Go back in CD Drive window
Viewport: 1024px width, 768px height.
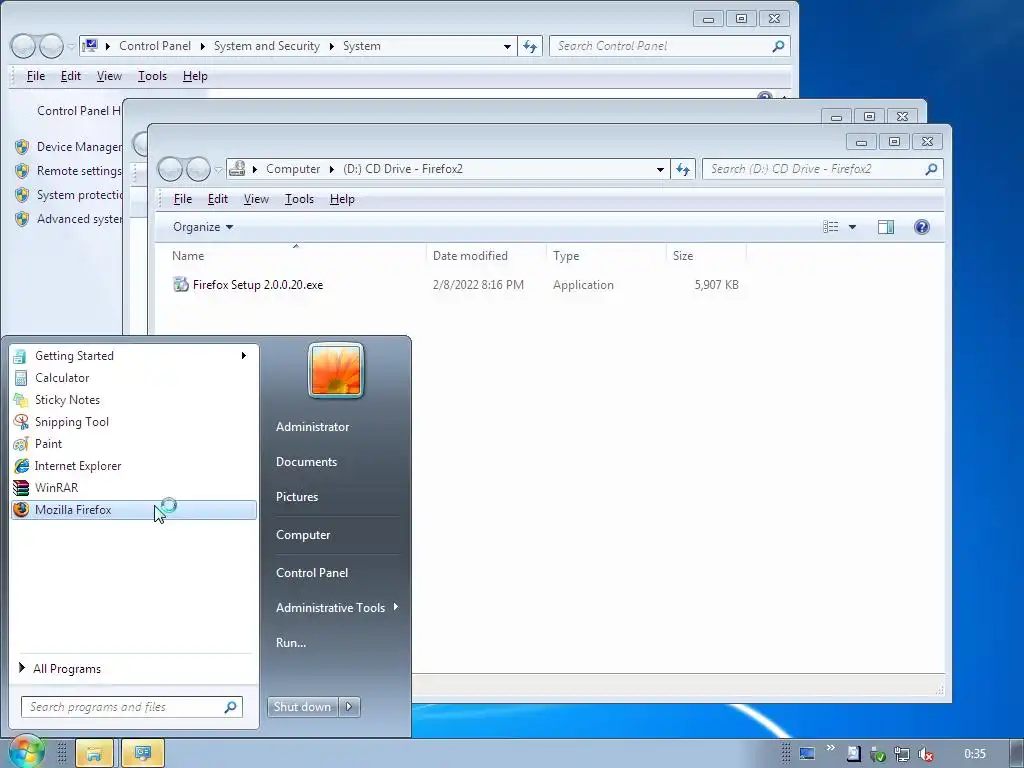(x=170, y=170)
